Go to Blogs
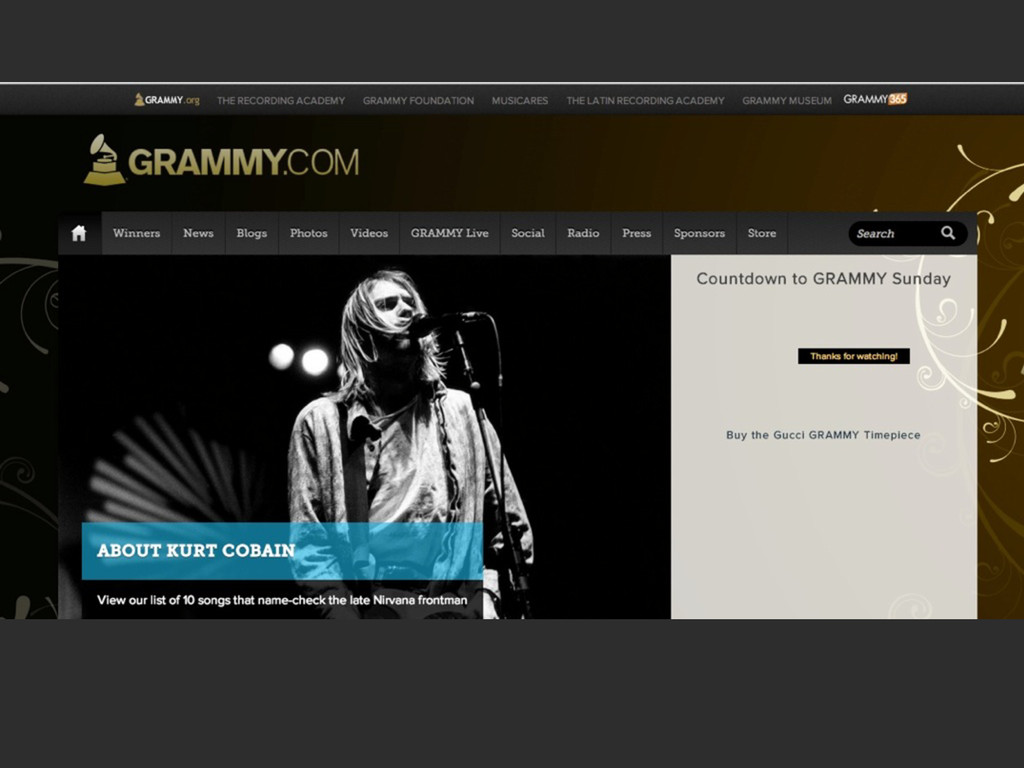This screenshot has width=1024, height=768. pyautogui.click(x=252, y=233)
